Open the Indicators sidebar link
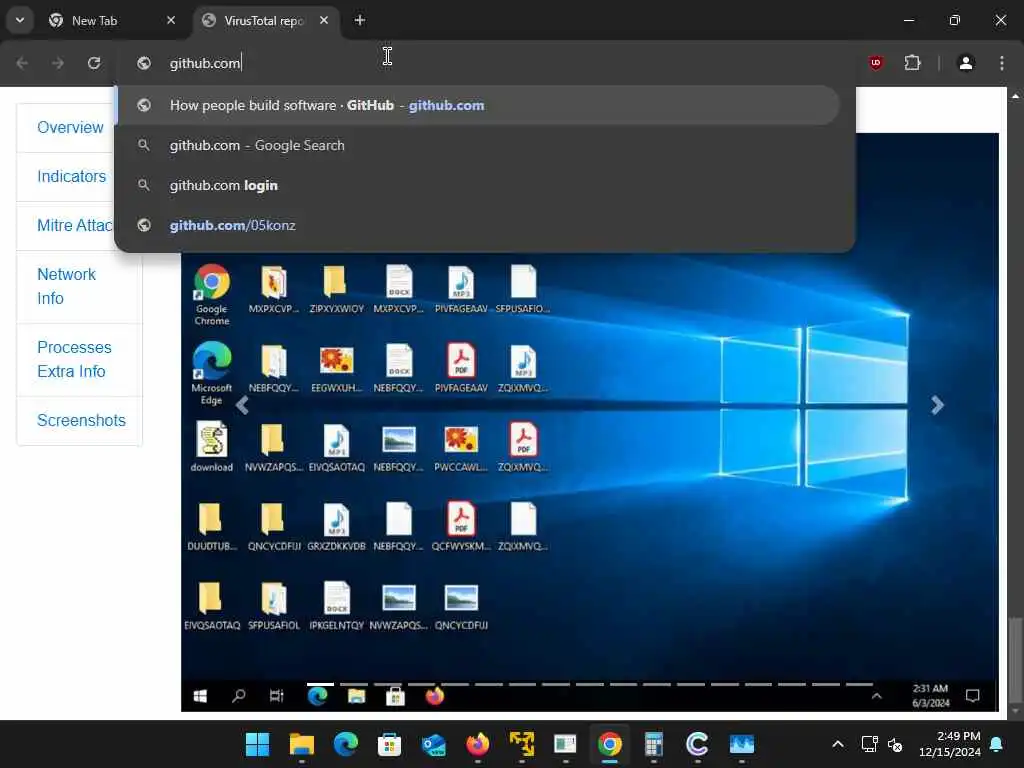The image size is (1024, 768). [71, 176]
